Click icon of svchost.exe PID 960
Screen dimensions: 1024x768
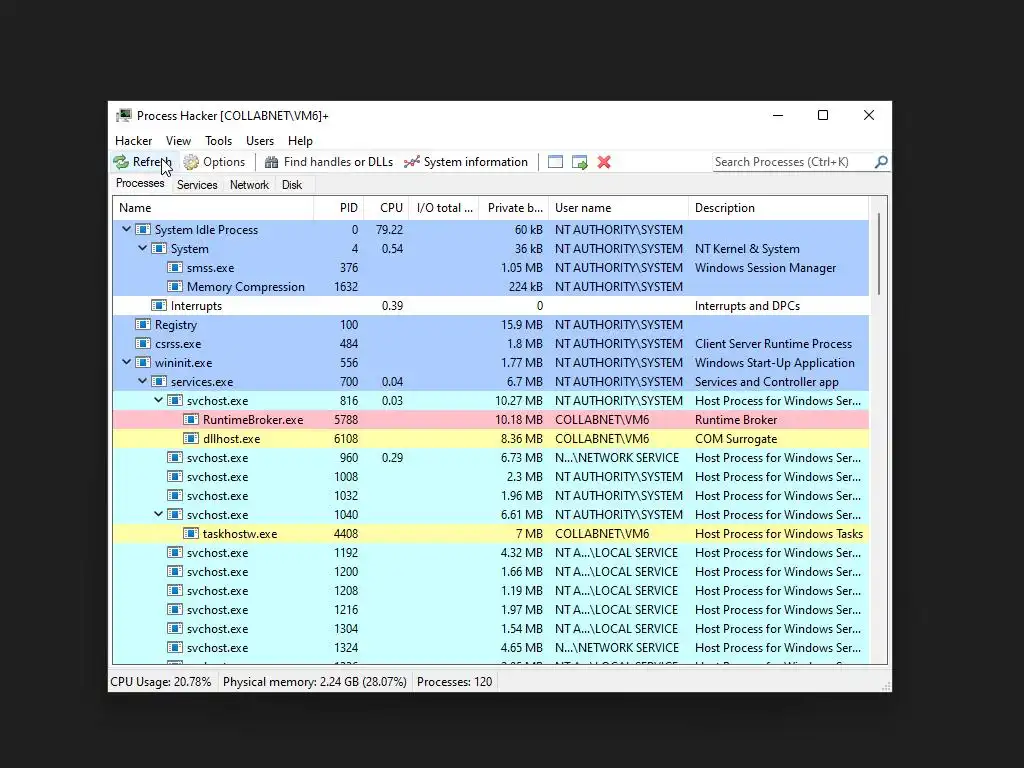[x=174, y=457]
